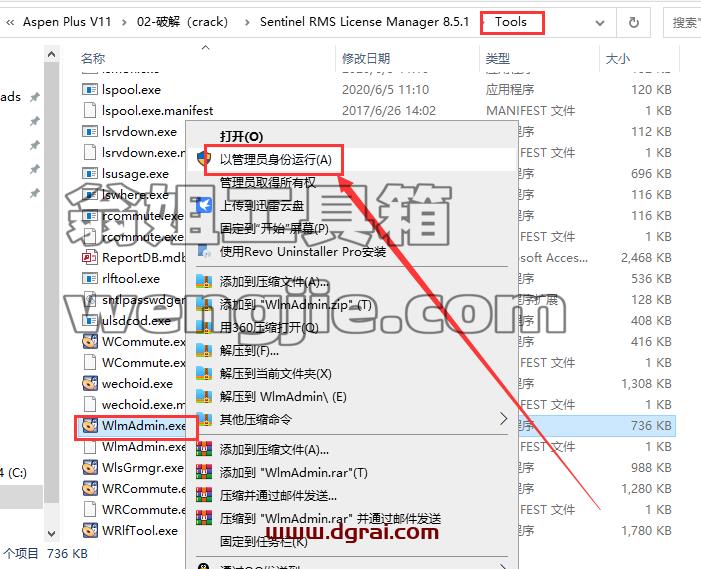Sort files by 修改日期 column header
Viewport: 701px width, 569px height.
point(366,58)
